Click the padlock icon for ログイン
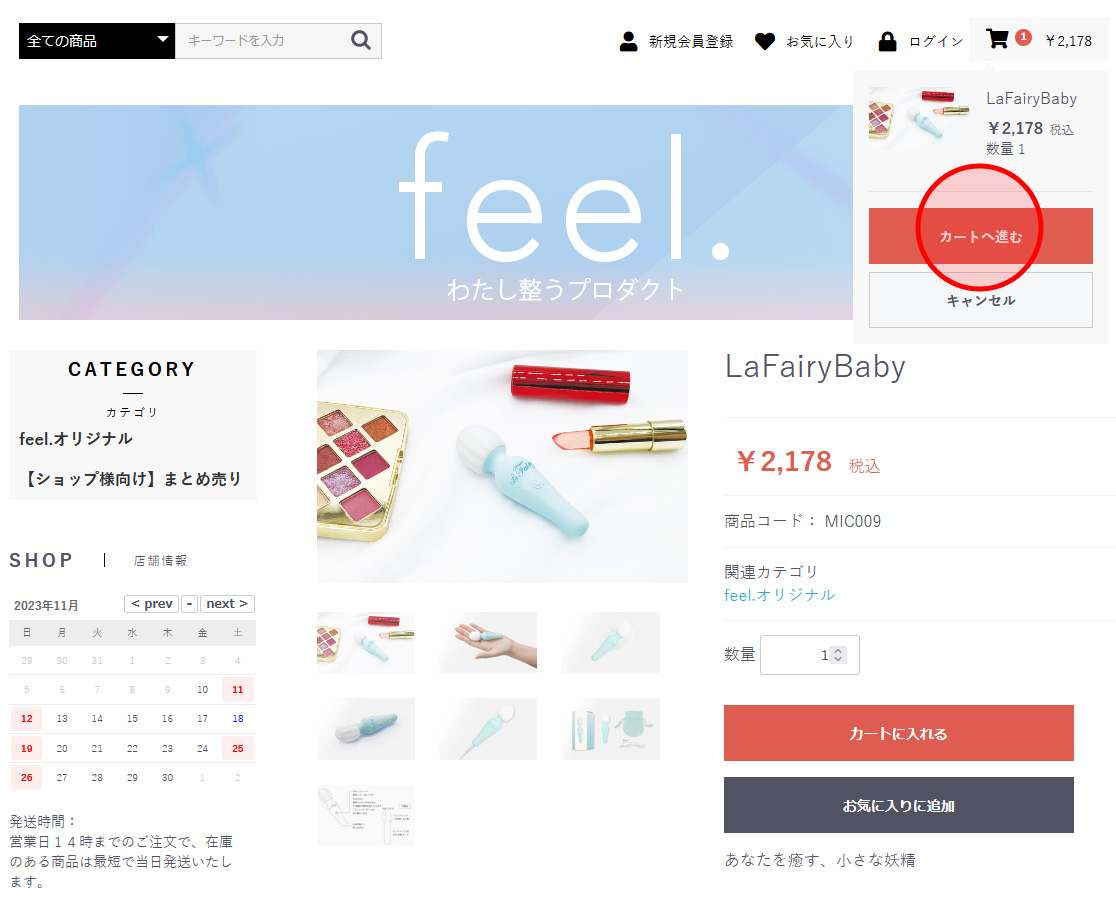Screen dimensions: 1116x917 point(888,41)
